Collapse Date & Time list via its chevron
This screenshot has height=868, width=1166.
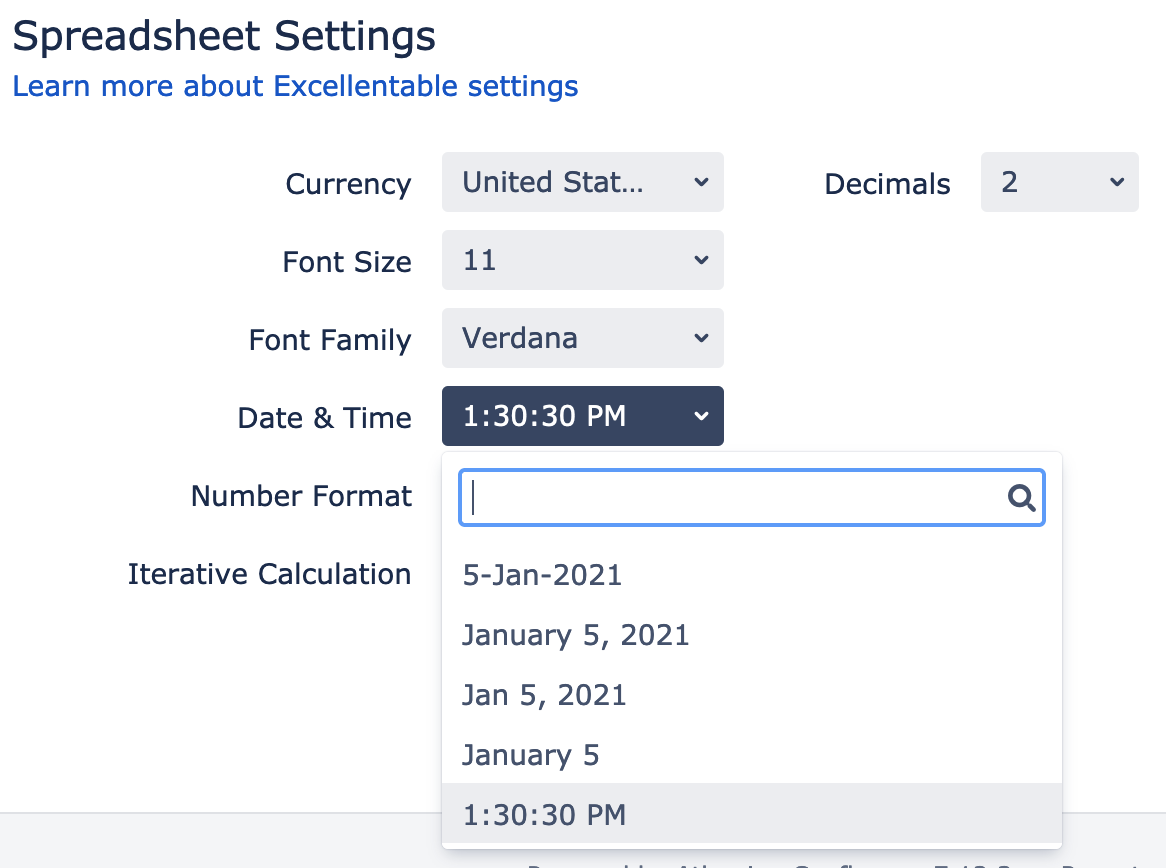(700, 417)
